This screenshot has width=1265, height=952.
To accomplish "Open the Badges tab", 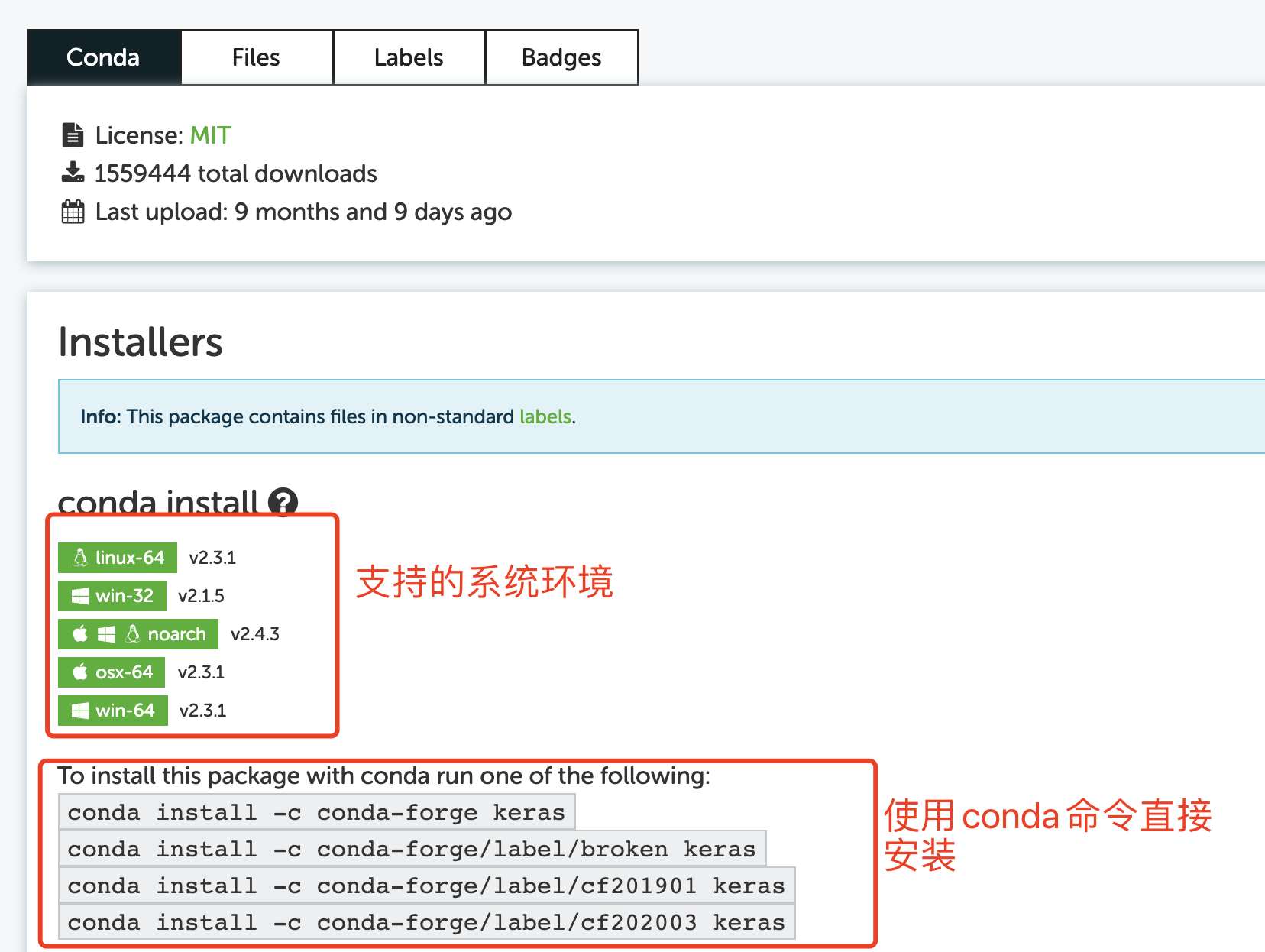I will (x=561, y=57).
